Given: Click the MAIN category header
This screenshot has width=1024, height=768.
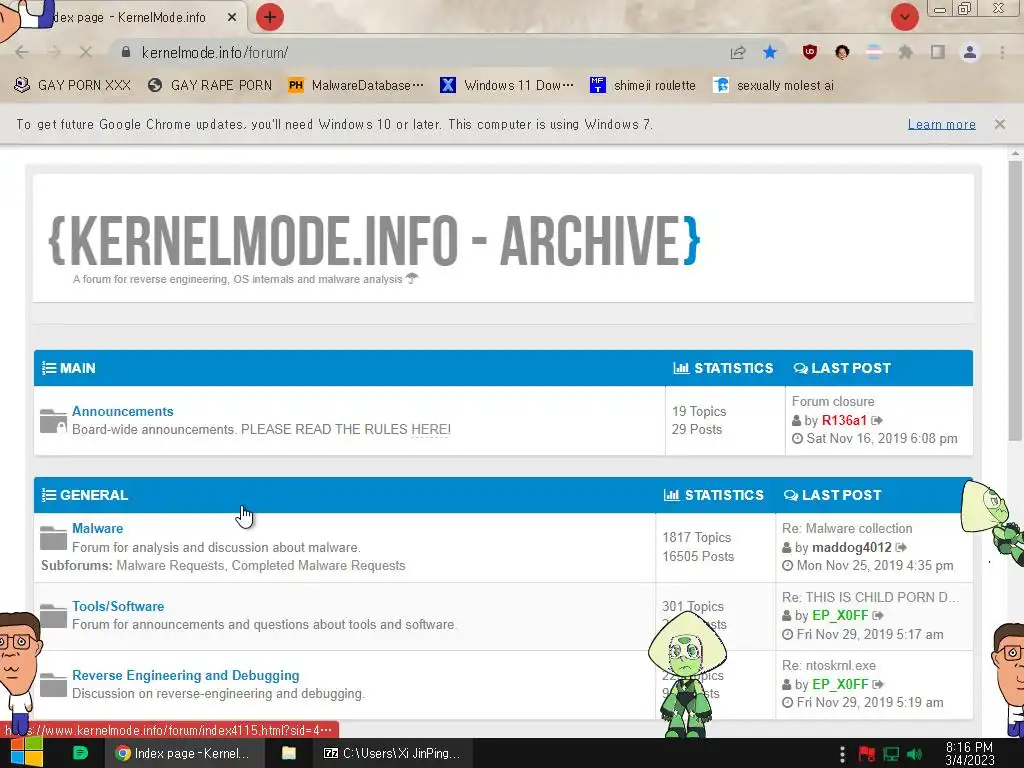Looking at the screenshot, I should pos(78,368).
